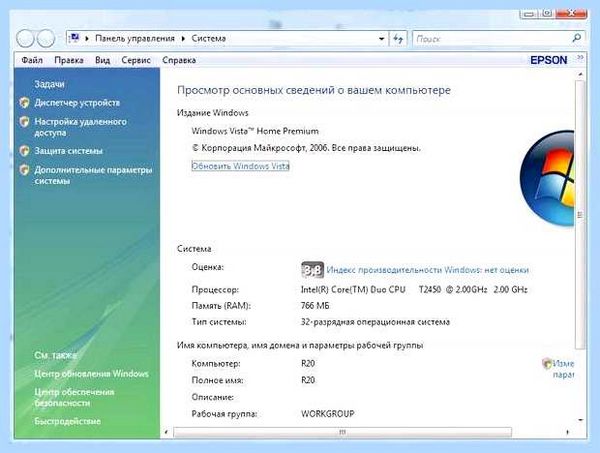Click Система breadcrumb segment

point(209,38)
